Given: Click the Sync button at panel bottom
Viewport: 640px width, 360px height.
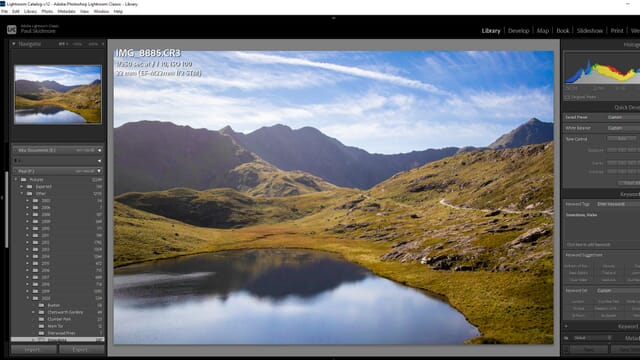Looking at the screenshot, I should pos(589,350).
